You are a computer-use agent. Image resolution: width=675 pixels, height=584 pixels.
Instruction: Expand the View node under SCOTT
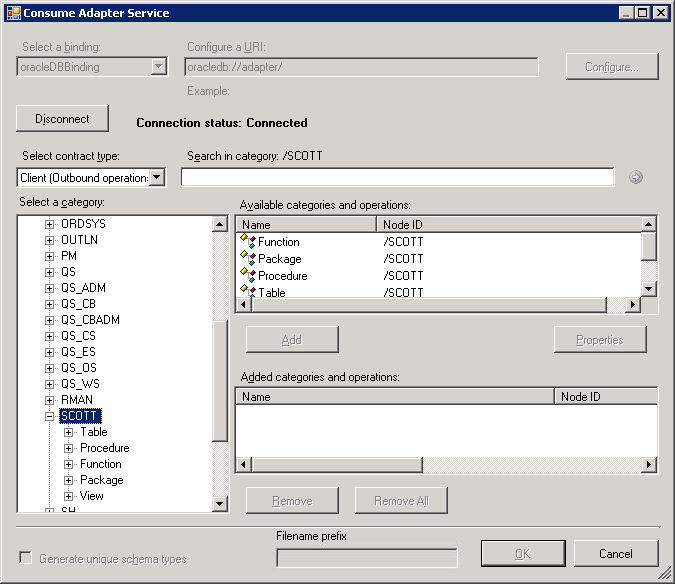68,496
